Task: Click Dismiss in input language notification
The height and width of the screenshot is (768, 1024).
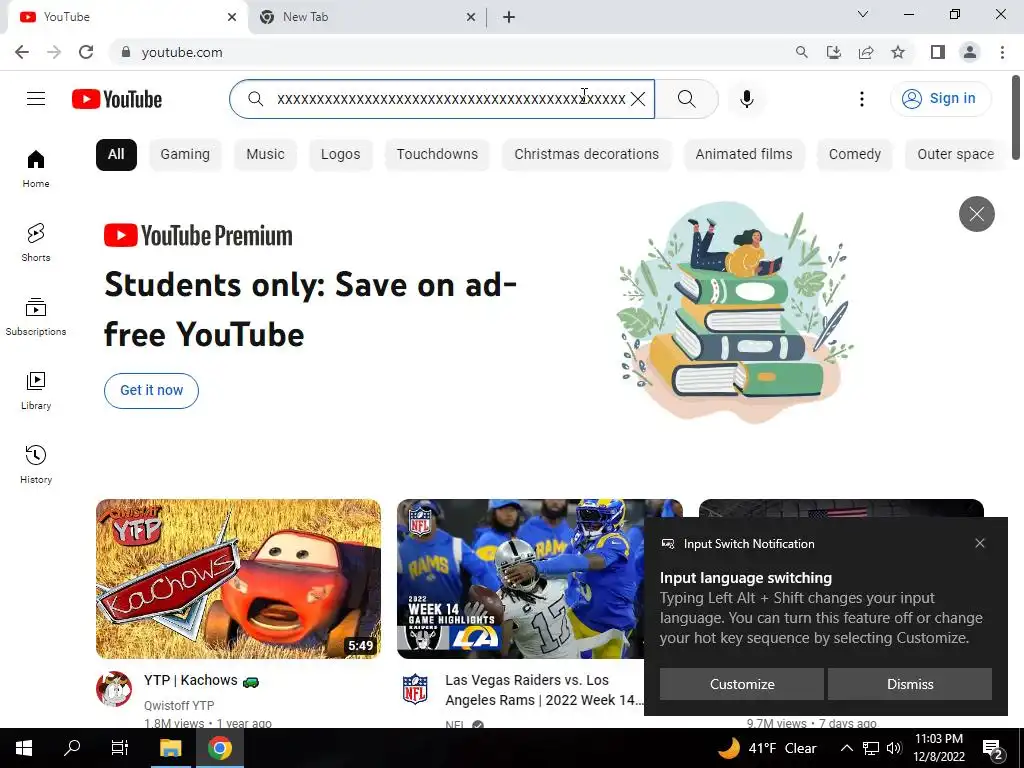Action: point(910,684)
